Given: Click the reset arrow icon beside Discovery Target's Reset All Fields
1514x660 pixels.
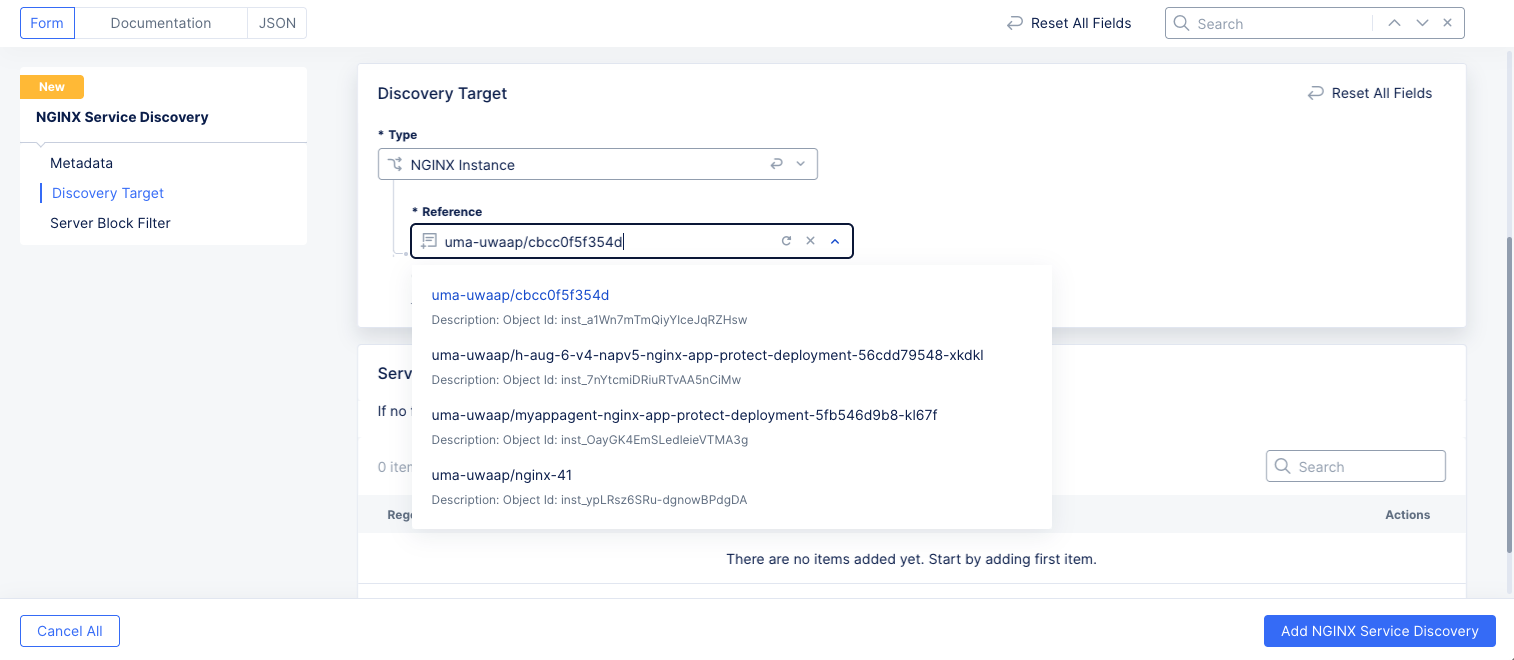Looking at the screenshot, I should (1315, 93).
